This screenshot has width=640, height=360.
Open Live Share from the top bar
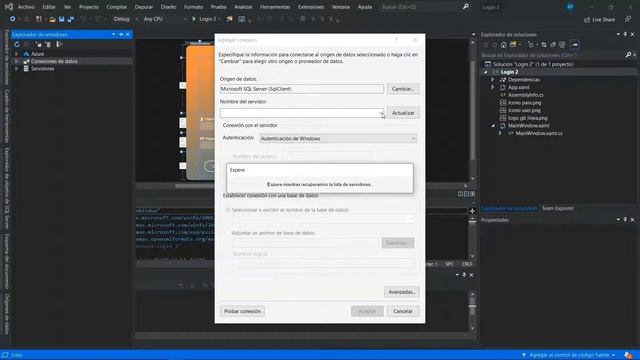tap(599, 19)
